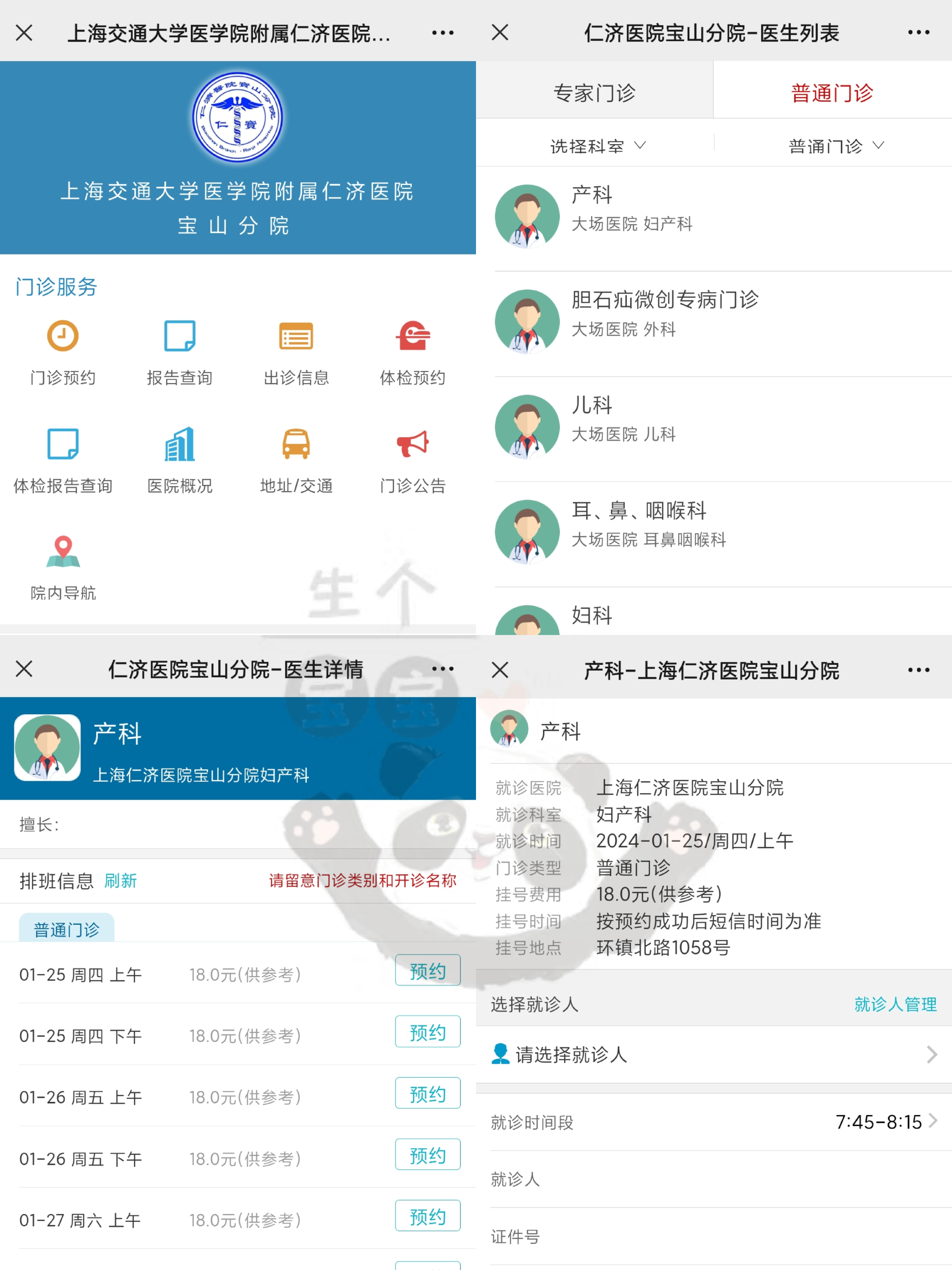Open 医院概况 building icon
The width and height of the screenshot is (952, 1270).
click(x=179, y=443)
